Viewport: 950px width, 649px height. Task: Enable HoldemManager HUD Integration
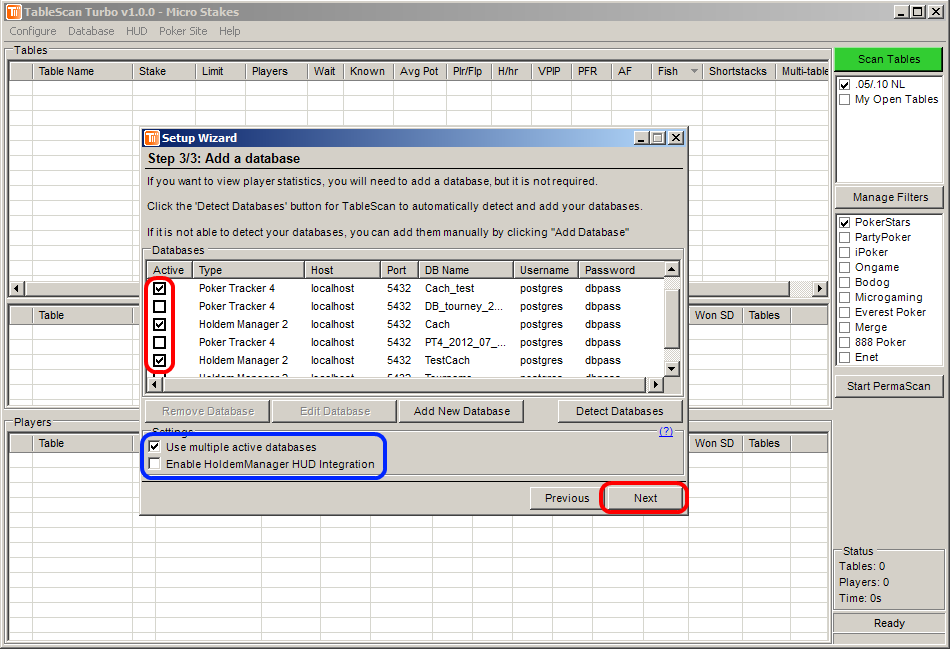tap(154, 464)
